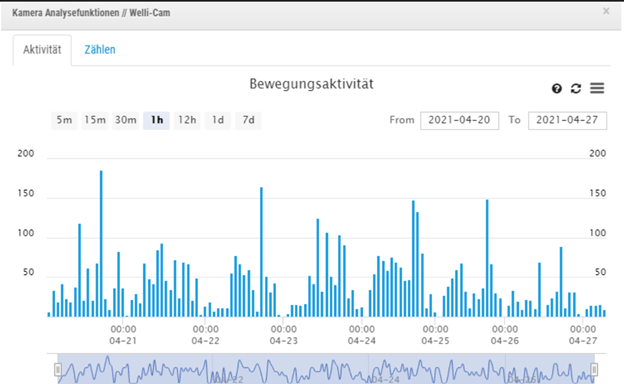Select the 1h interval button

(156, 120)
